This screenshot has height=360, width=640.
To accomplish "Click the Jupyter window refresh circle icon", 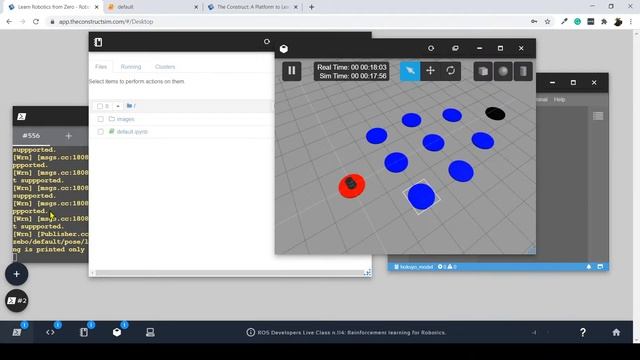I will 267,42.
